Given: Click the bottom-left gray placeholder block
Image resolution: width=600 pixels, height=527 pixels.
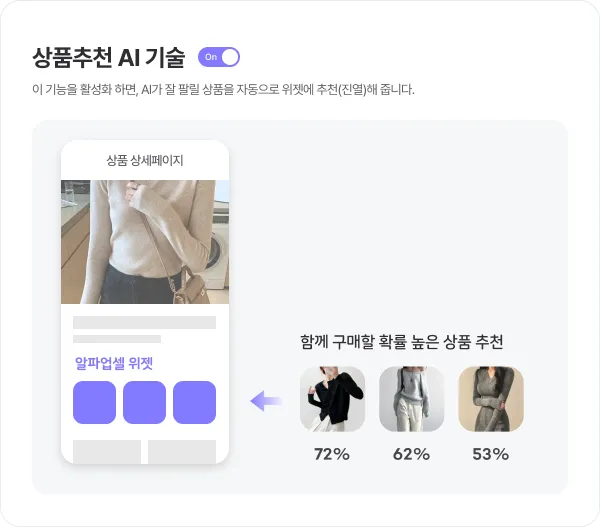Looking at the screenshot, I should point(107,452).
